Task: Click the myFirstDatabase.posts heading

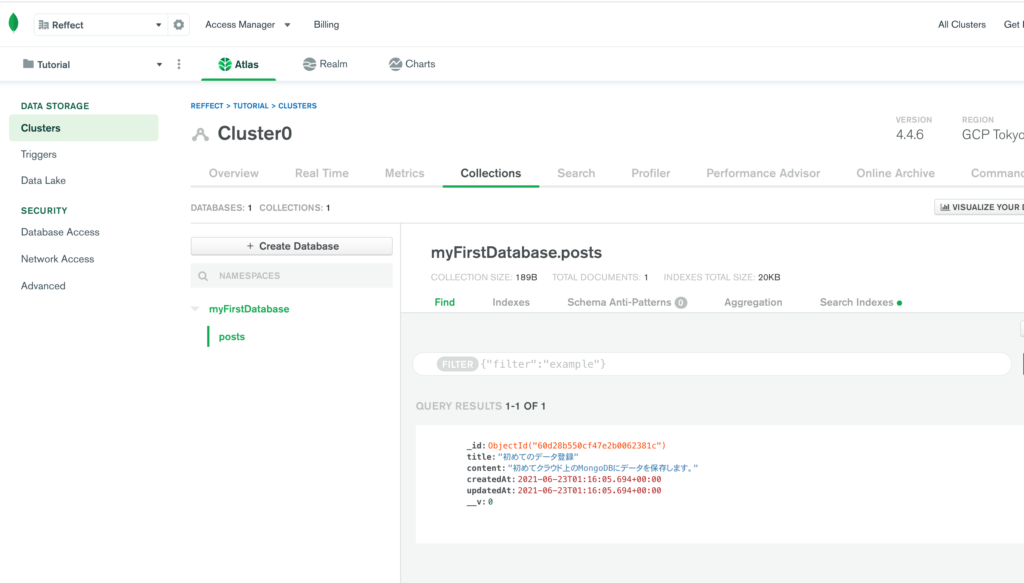Action: (x=516, y=253)
